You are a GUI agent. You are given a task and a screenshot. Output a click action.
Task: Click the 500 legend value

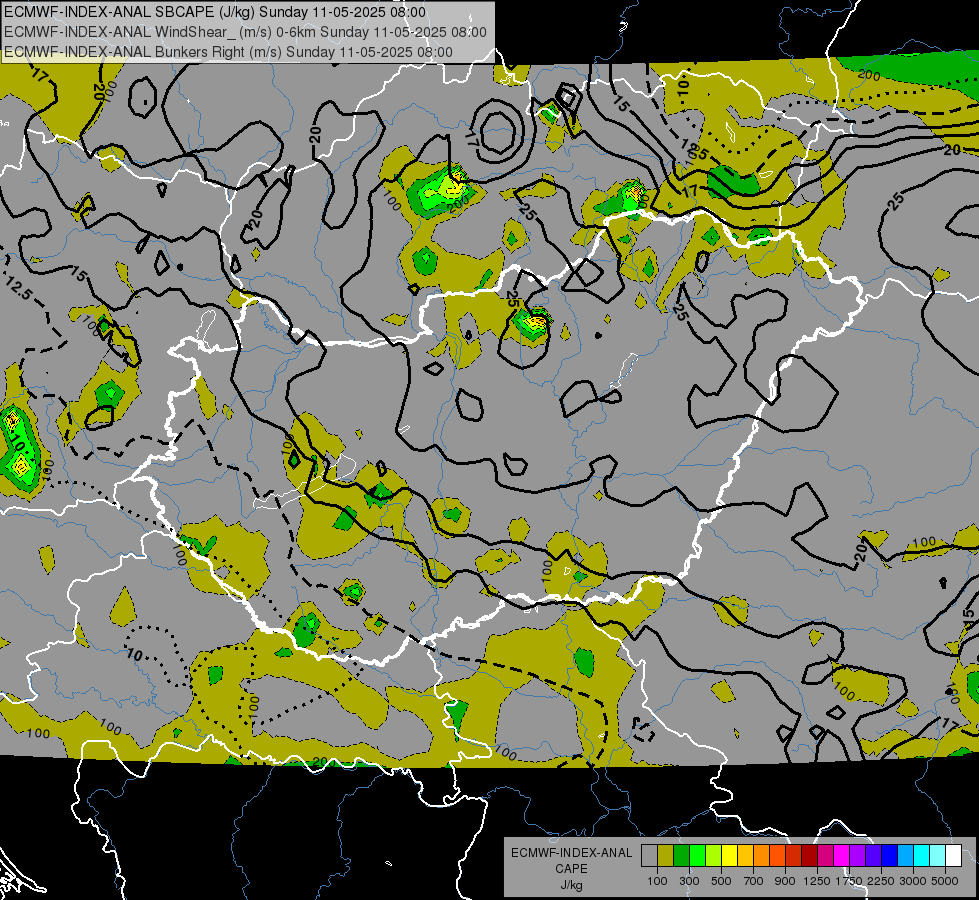[721, 881]
